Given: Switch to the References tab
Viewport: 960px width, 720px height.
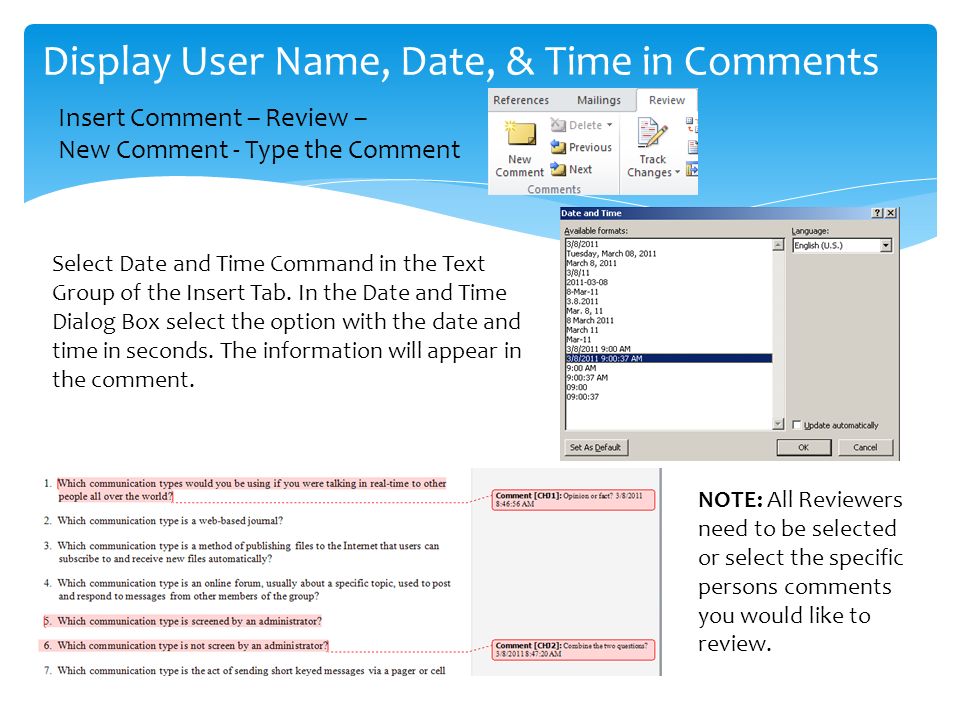Looking at the screenshot, I should point(521,100).
